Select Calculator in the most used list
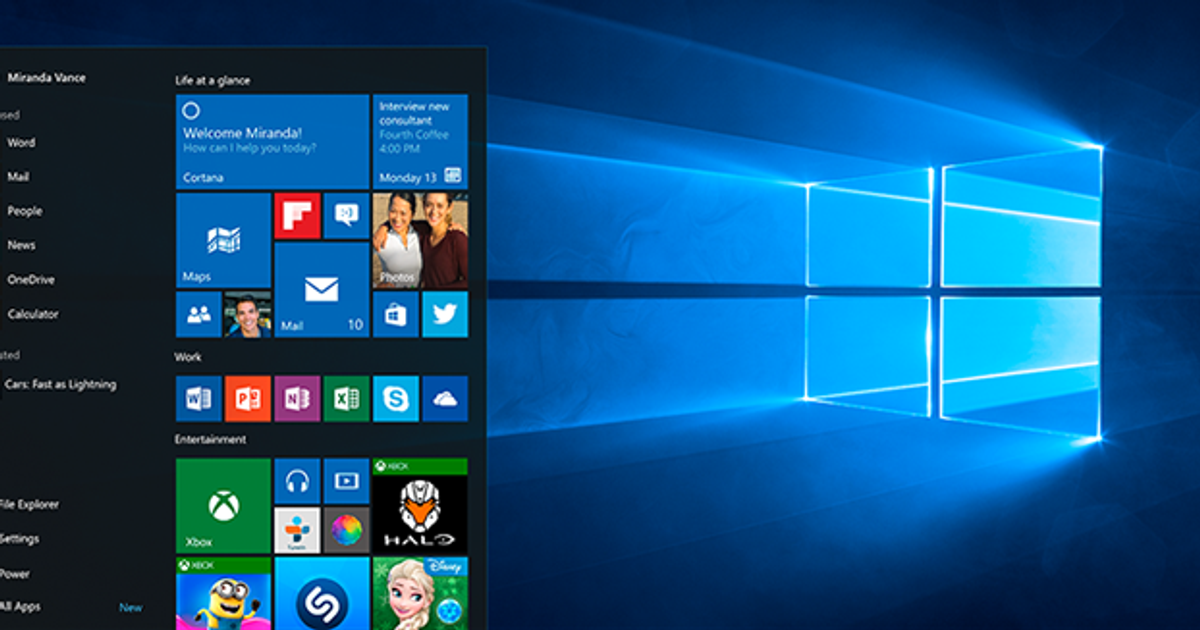The image size is (1200, 630). (33, 314)
